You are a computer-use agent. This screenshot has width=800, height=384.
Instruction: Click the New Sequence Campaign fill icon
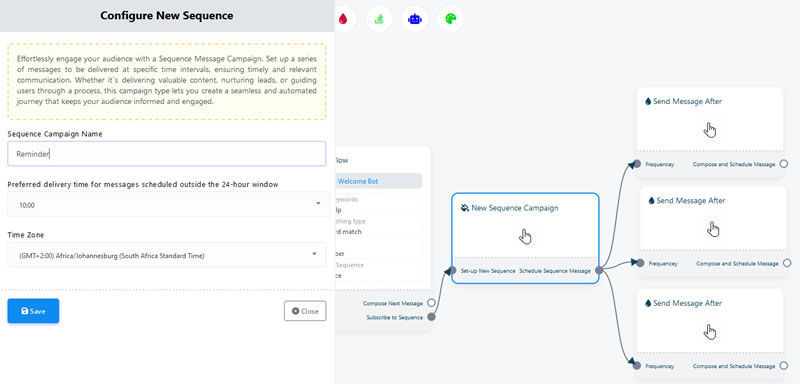tap(464, 208)
